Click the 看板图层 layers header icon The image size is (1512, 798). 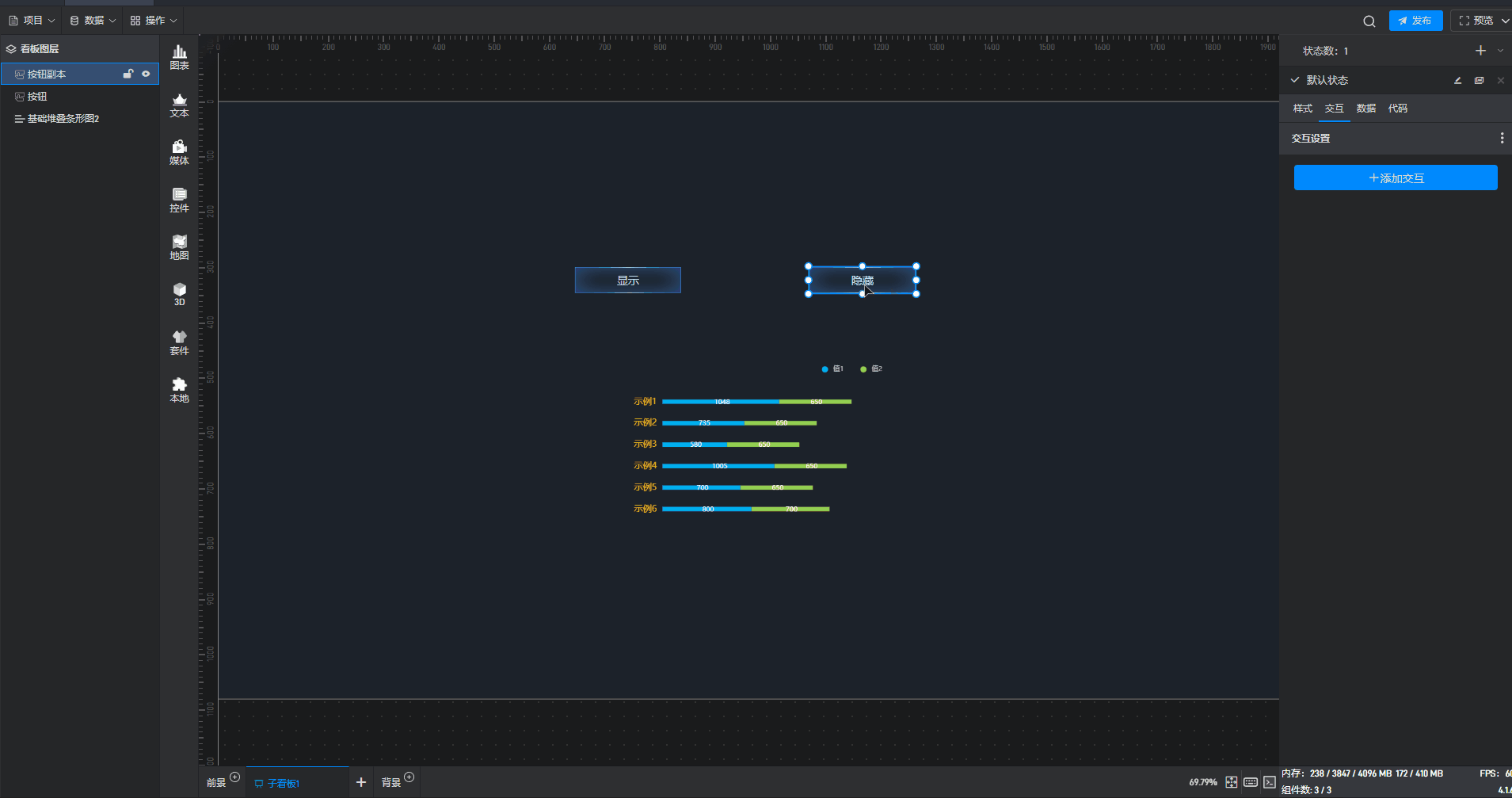tap(11, 49)
